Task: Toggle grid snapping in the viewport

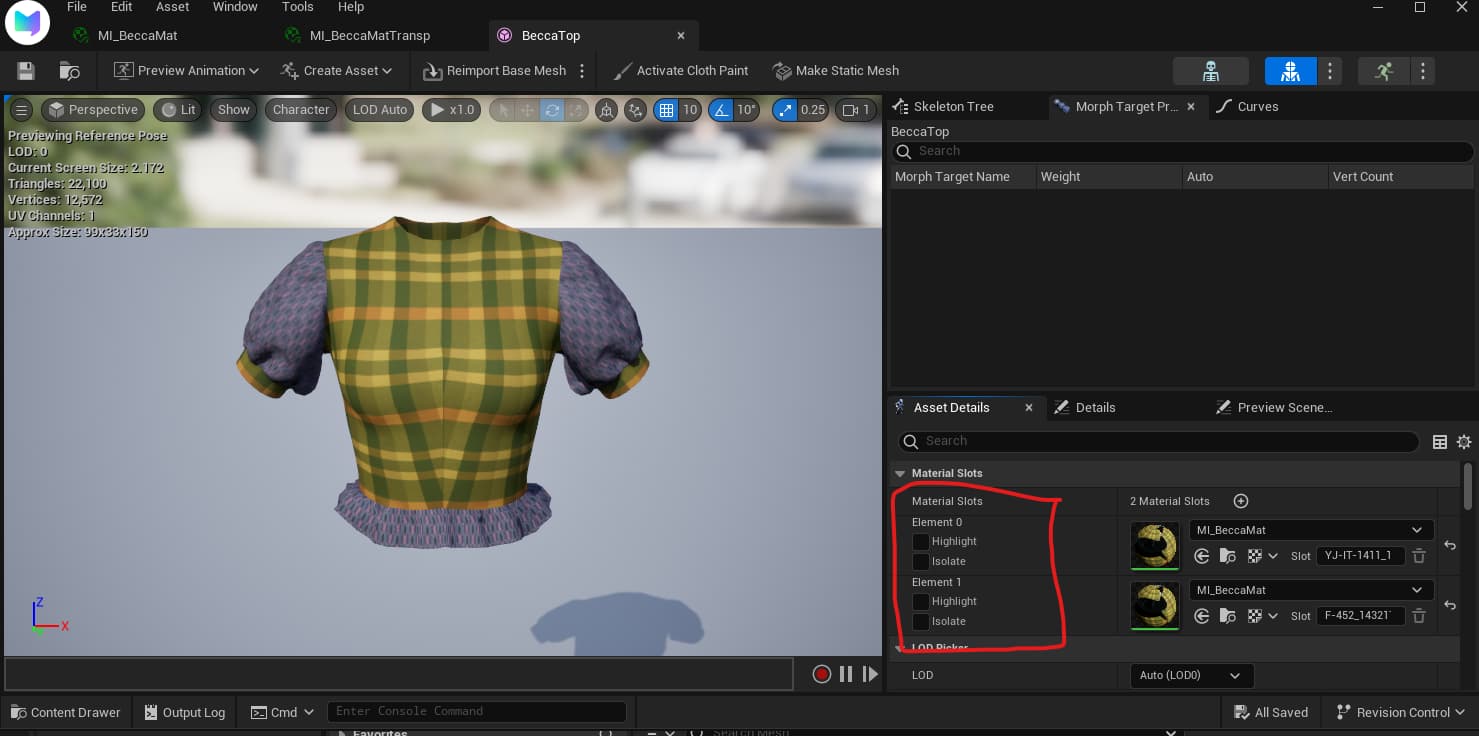Action: click(x=665, y=110)
